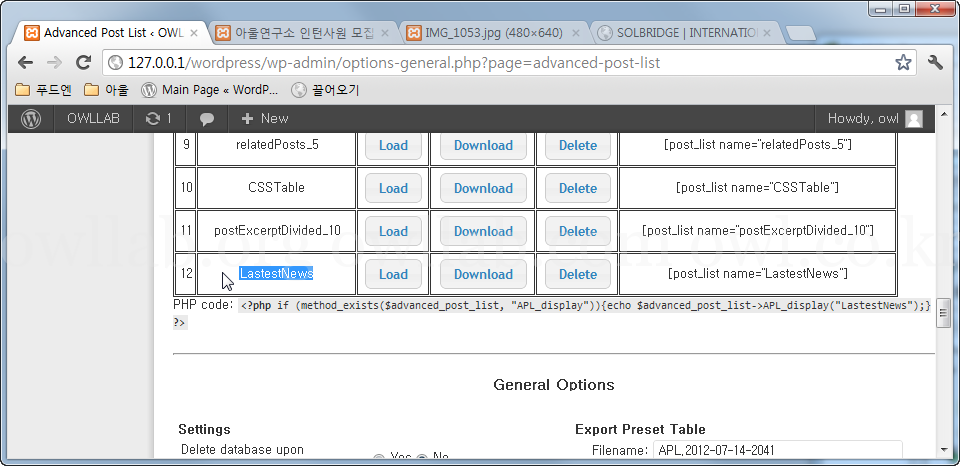Download the postExcerptDivided_10 preset
Viewport: 960px width, 466px height.
(x=483, y=231)
